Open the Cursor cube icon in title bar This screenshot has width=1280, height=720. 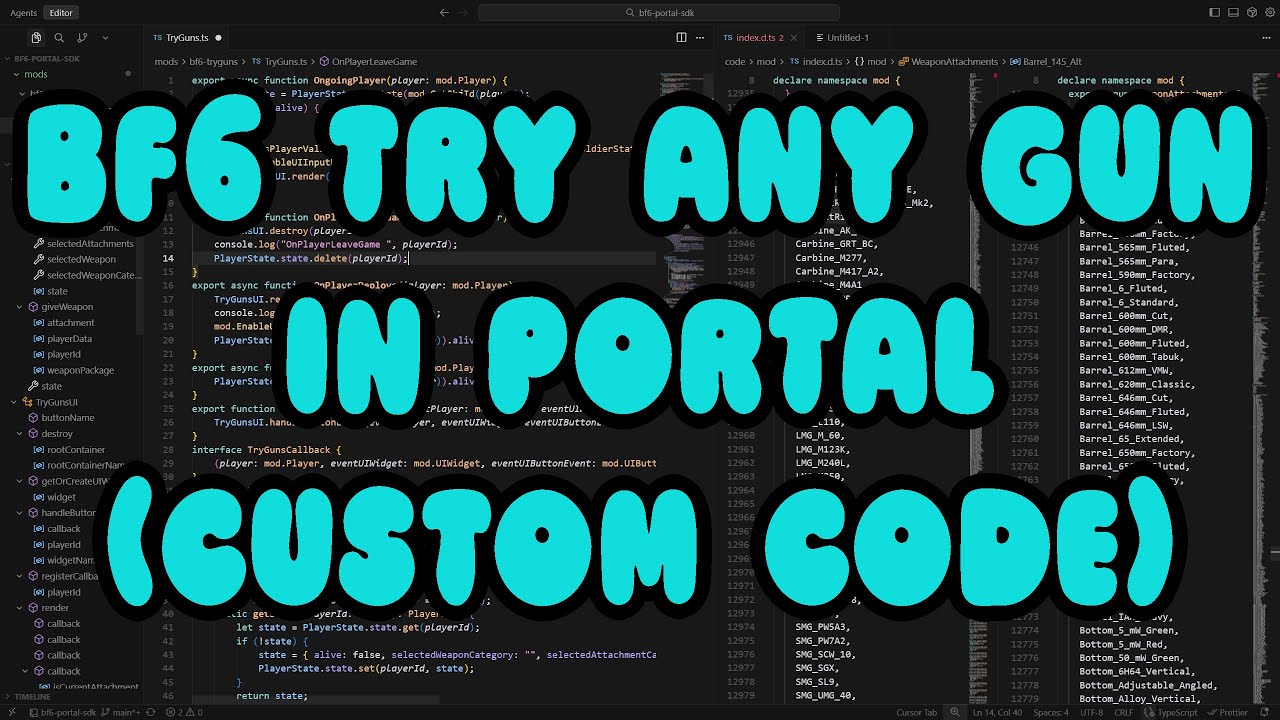point(1250,13)
